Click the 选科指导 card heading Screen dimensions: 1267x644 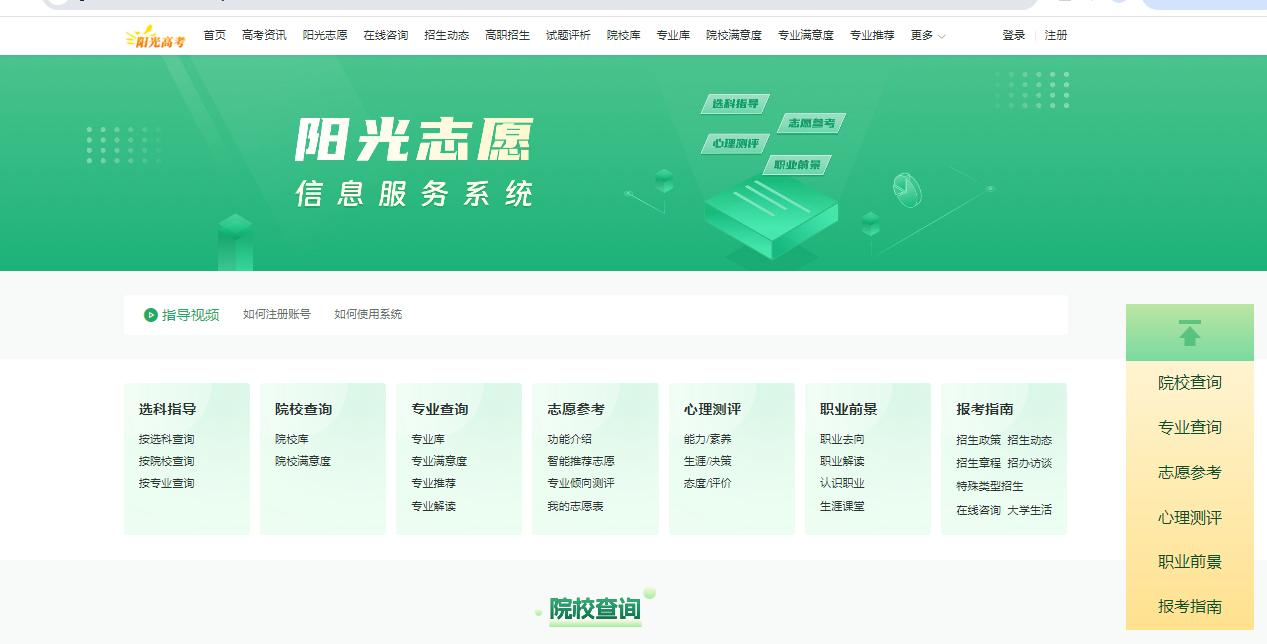167,409
